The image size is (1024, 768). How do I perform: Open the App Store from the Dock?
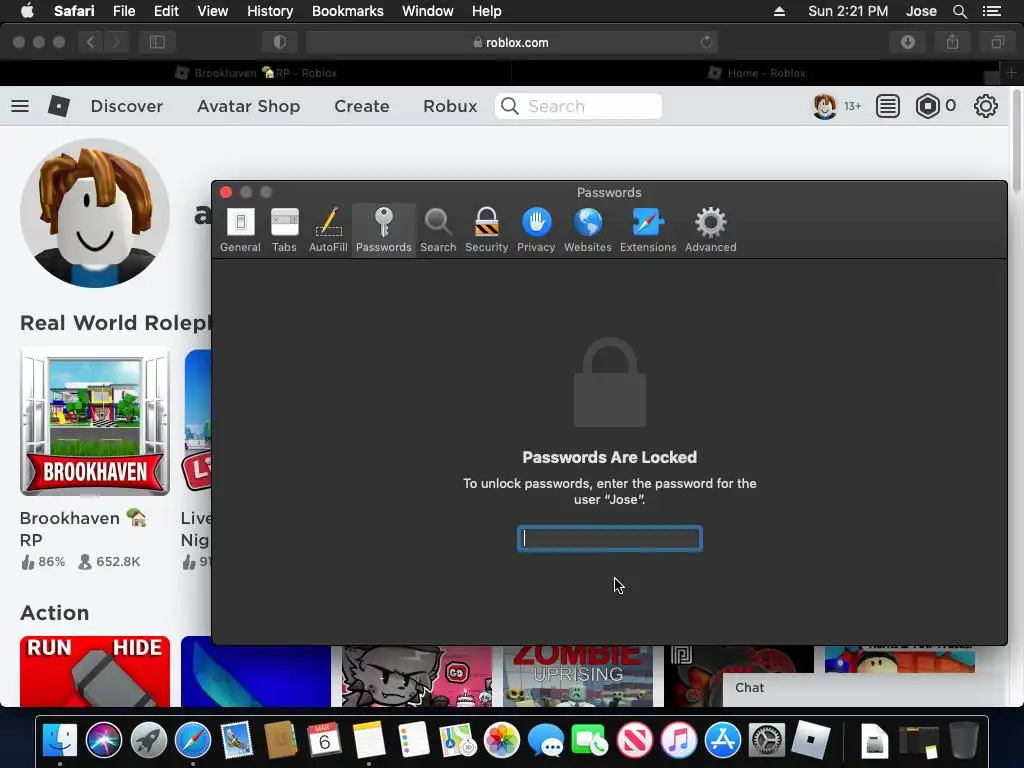[723, 741]
